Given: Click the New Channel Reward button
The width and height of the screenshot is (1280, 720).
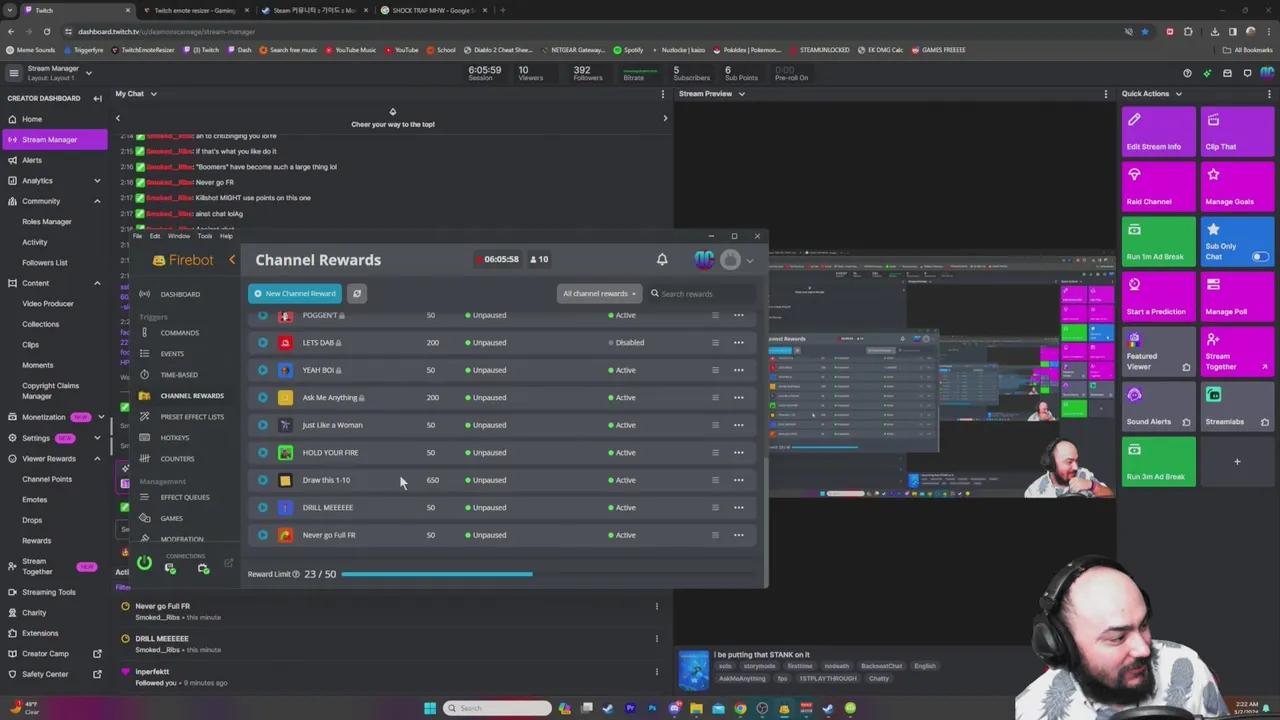Looking at the screenshot, I should pyautogui.click(x=295, y=294).
